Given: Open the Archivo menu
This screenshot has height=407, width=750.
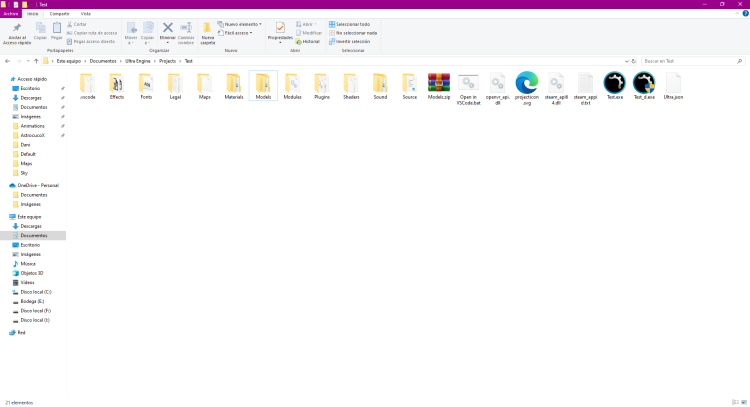Looking at the screenshot, I should [x=11, y=14].
